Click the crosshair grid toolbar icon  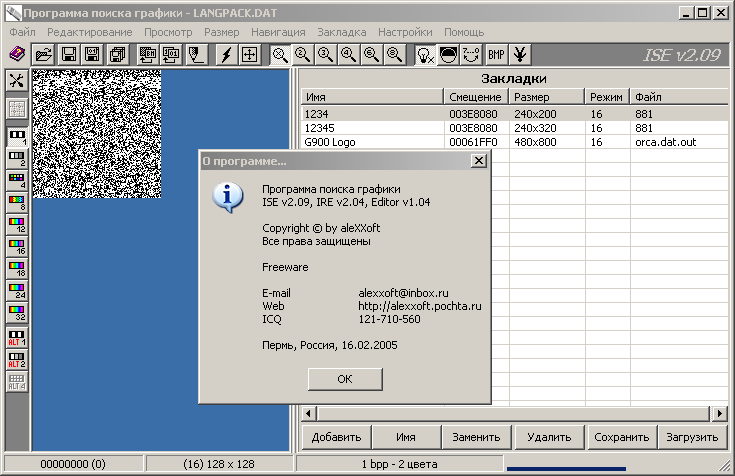click(249, 54)
